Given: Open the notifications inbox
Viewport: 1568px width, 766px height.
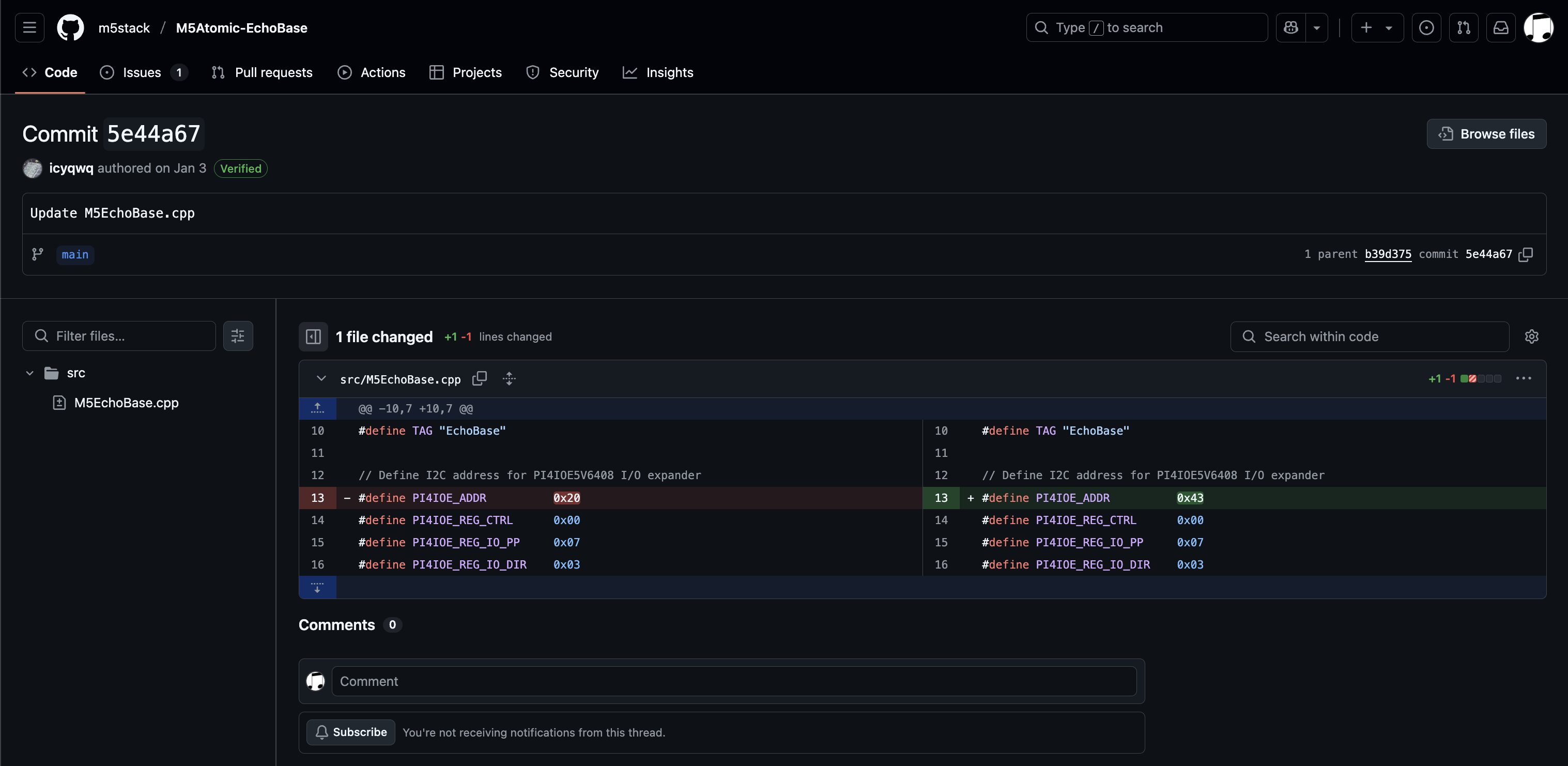Looking at the screenshot, I should [1500, 27].
